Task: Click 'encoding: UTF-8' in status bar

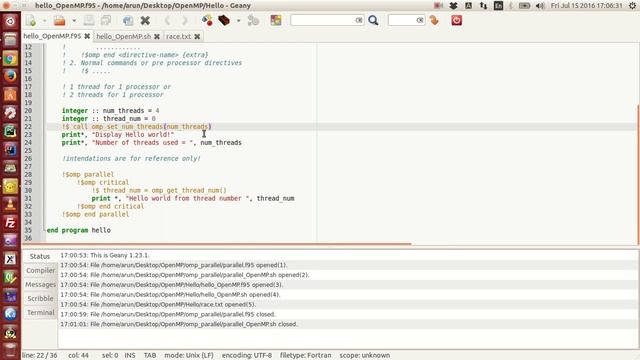Action: [x=247, y=355]
